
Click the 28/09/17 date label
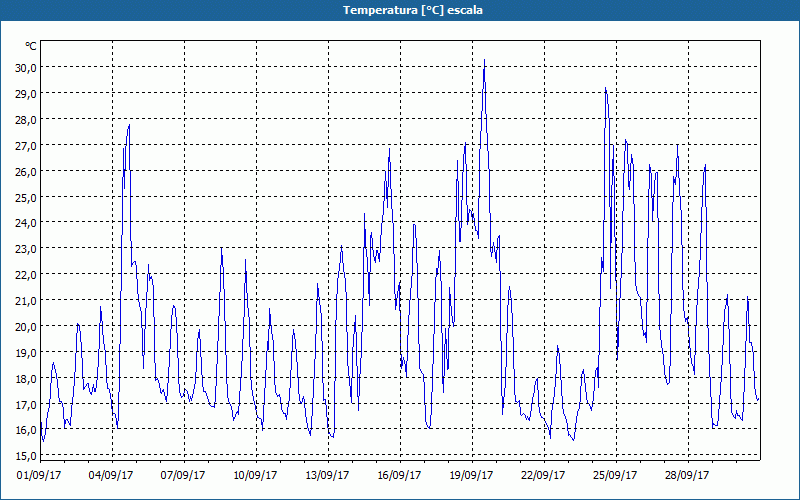click(x=687, y=475)
